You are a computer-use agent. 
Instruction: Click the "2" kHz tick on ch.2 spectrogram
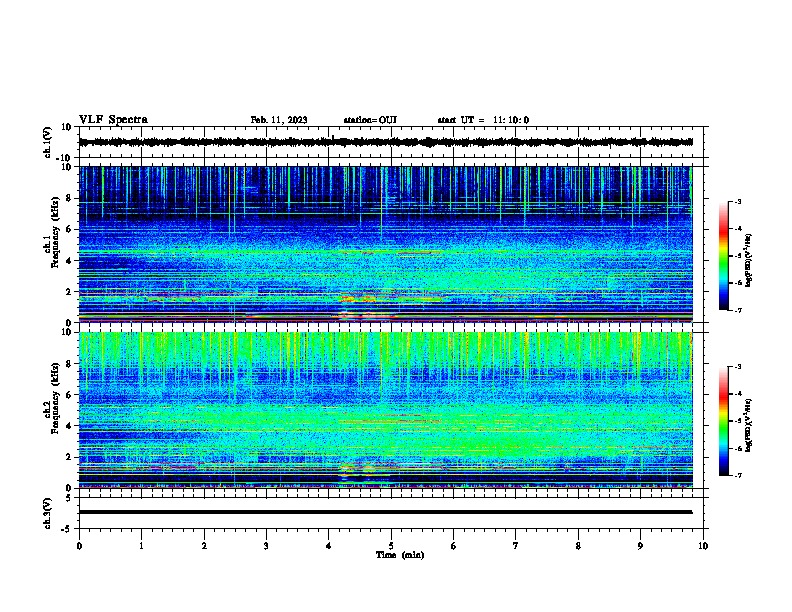tap(69, 457)
